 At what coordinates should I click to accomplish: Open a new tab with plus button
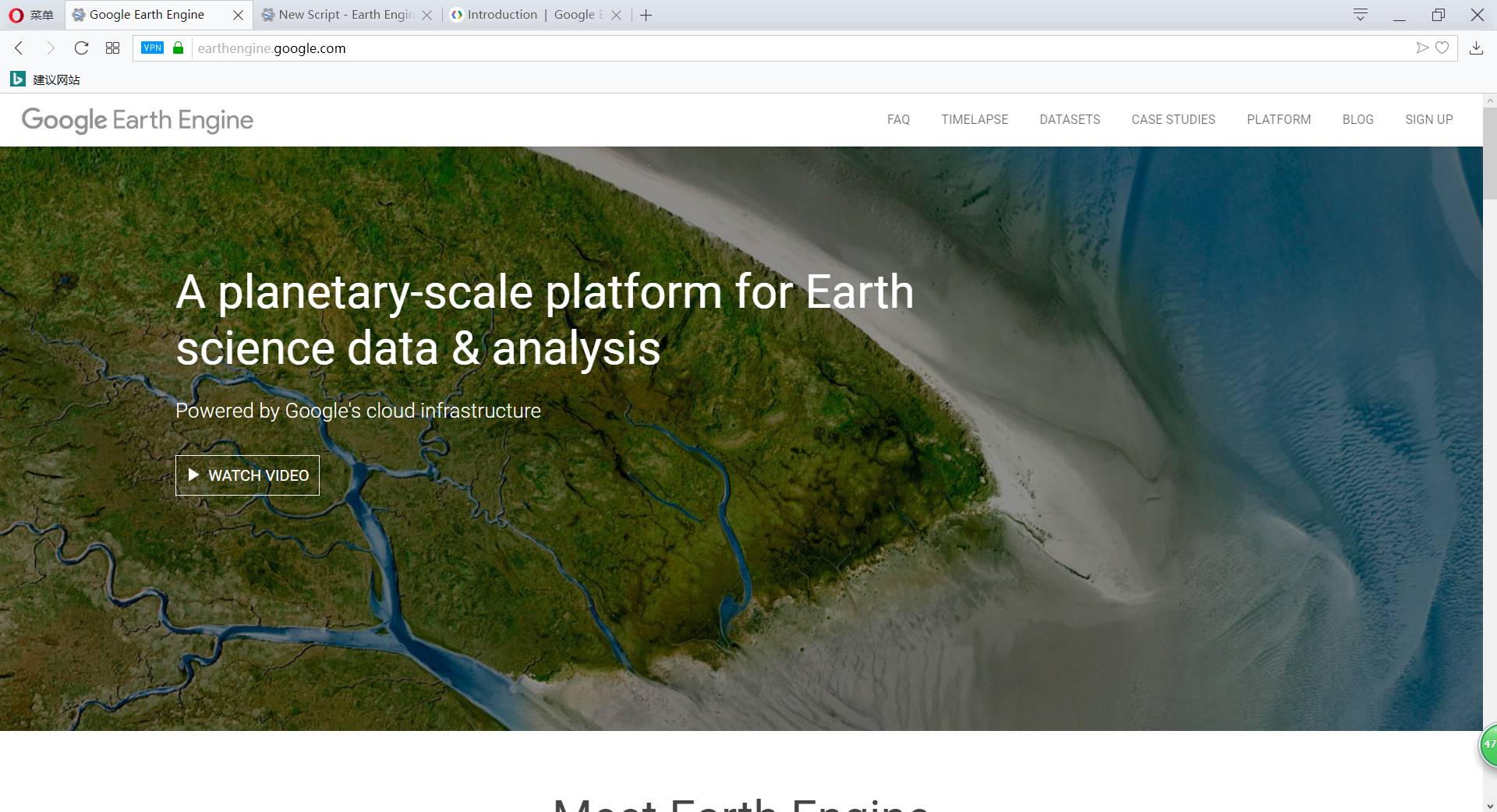646,15
